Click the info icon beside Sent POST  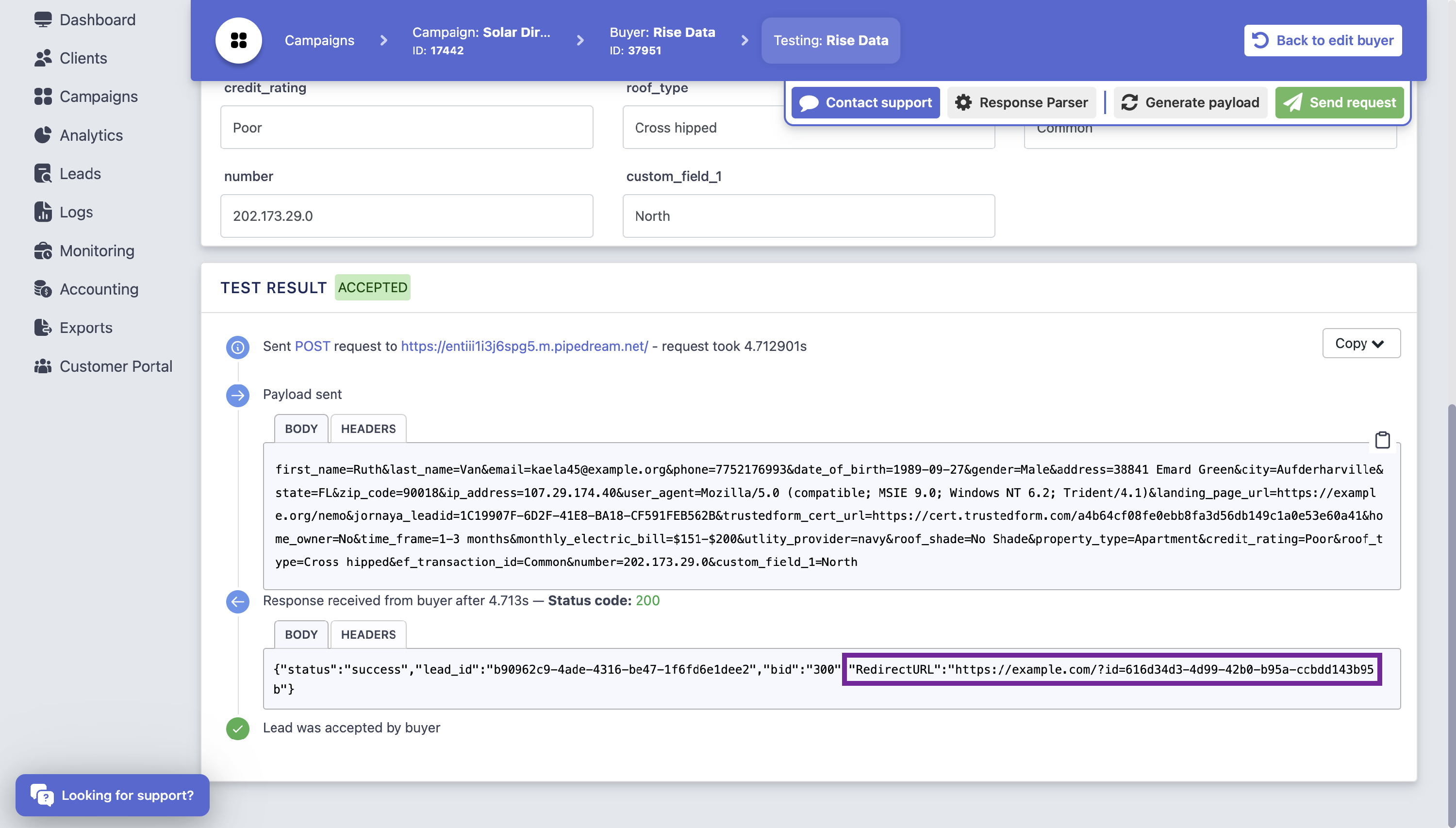[x=238, y=347]
